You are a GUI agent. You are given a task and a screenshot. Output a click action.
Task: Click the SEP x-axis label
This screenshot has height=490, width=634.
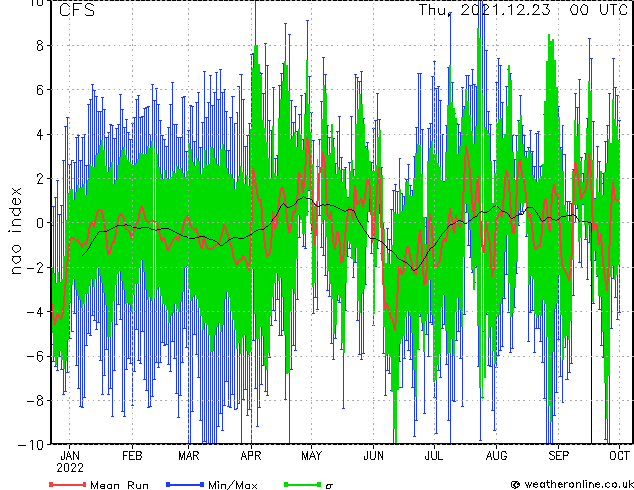(558, 456)
